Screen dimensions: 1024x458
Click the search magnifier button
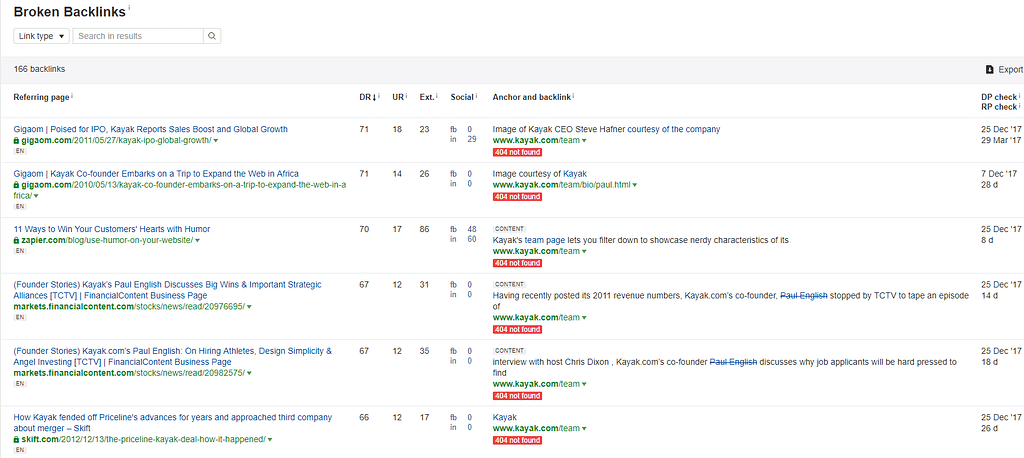pyautogui.click(x=212, y=36)
